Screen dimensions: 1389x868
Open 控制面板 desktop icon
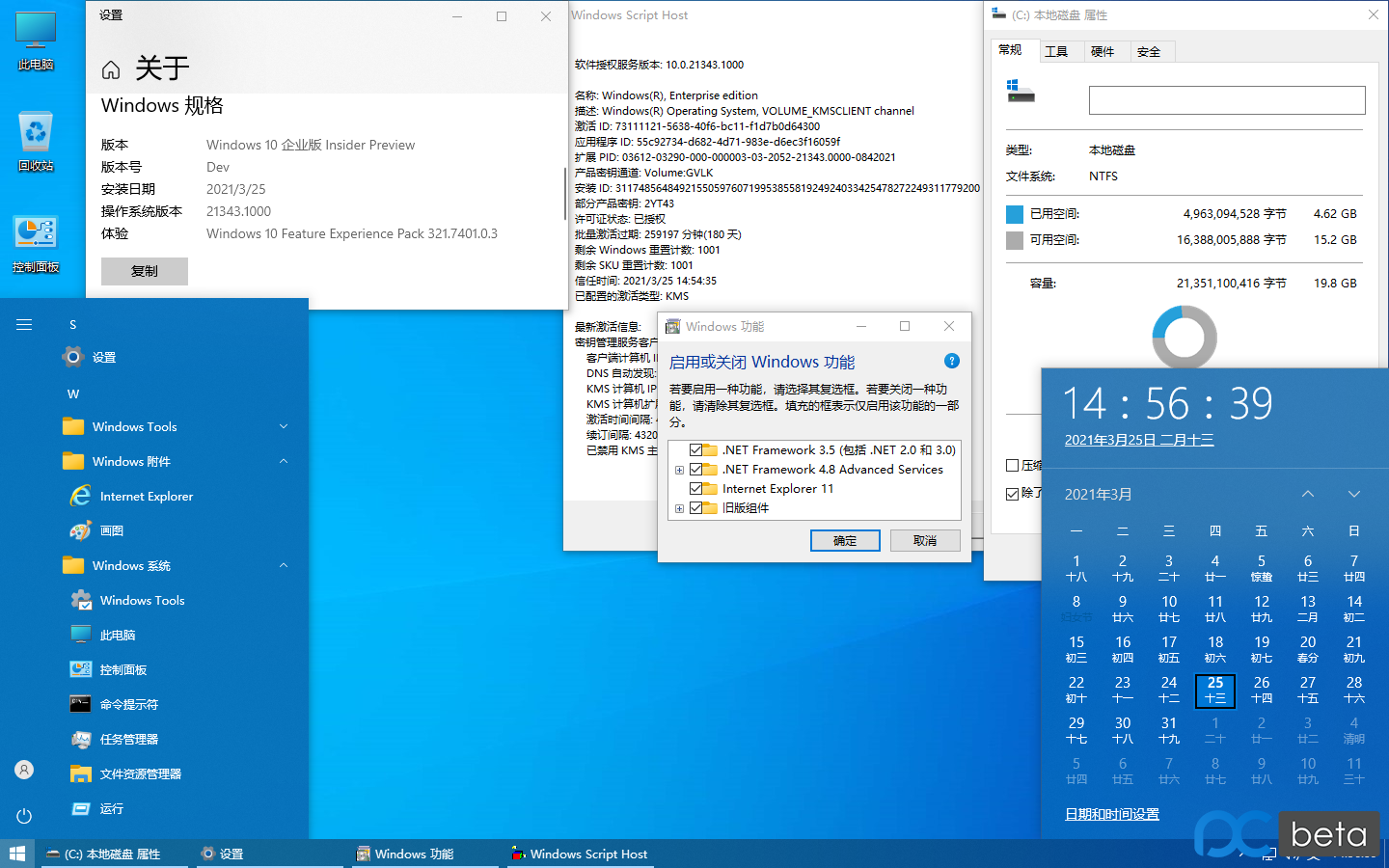(x=36, y=244)
